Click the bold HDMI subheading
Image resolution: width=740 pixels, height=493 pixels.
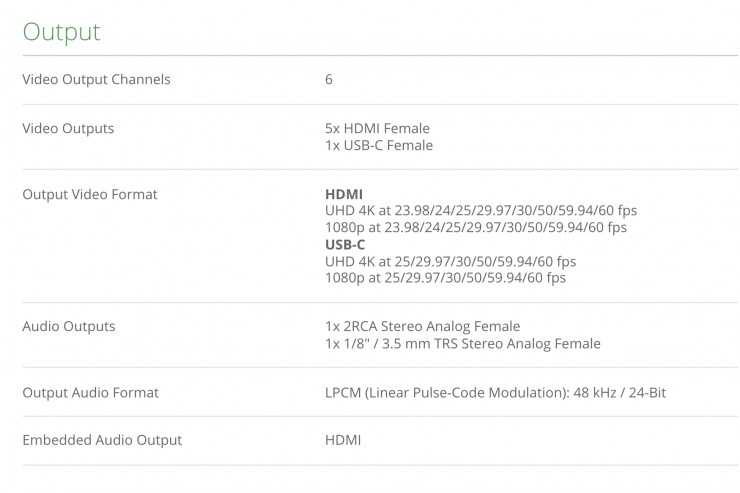[344, 194]
